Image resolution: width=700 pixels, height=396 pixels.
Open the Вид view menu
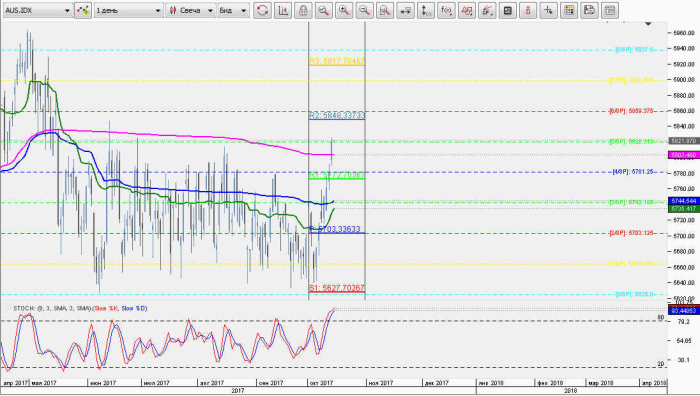[x=233, y=10]
